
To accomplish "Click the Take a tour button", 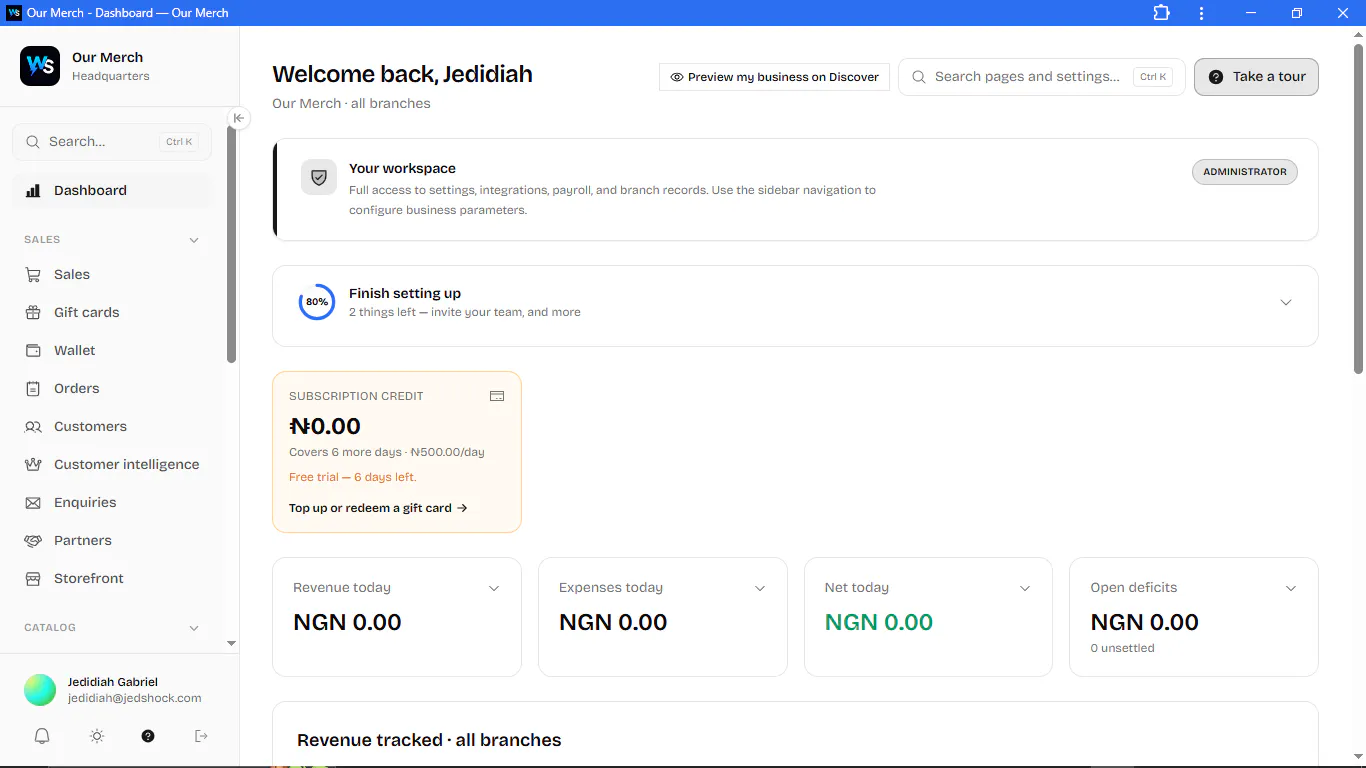I will (1256, 77).
